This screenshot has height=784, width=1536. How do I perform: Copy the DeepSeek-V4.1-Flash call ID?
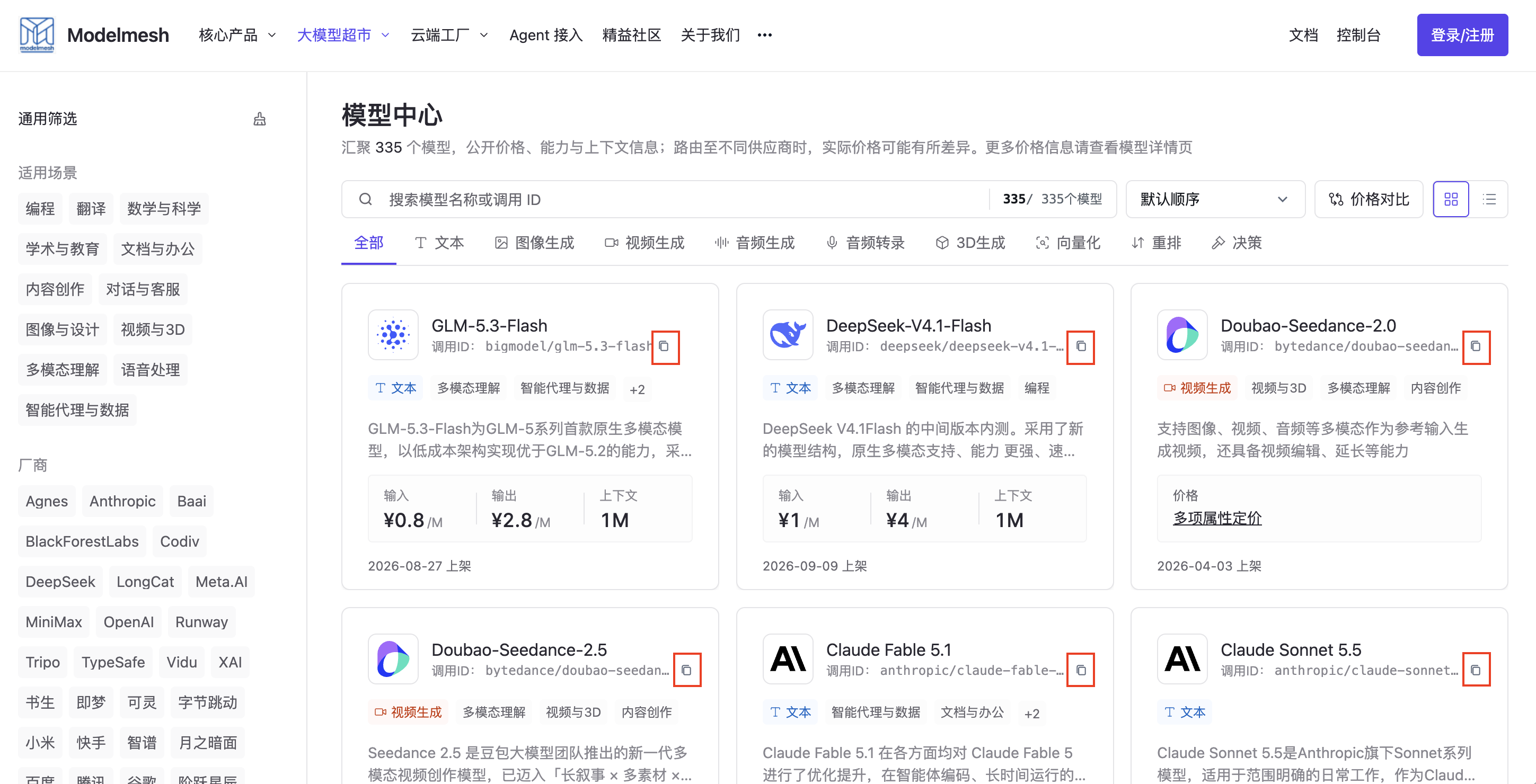coord(1080,347)
